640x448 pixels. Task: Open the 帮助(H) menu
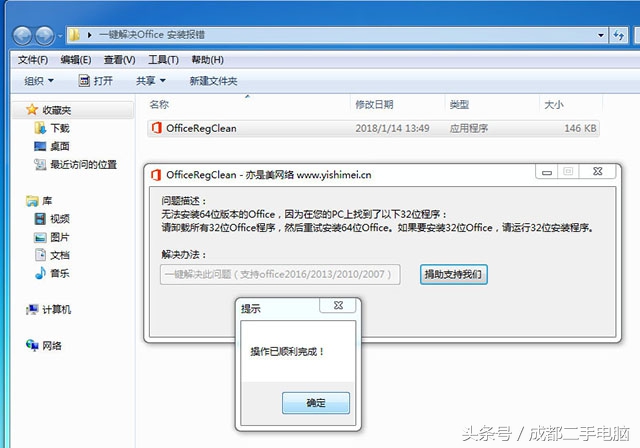click(207, 60)
